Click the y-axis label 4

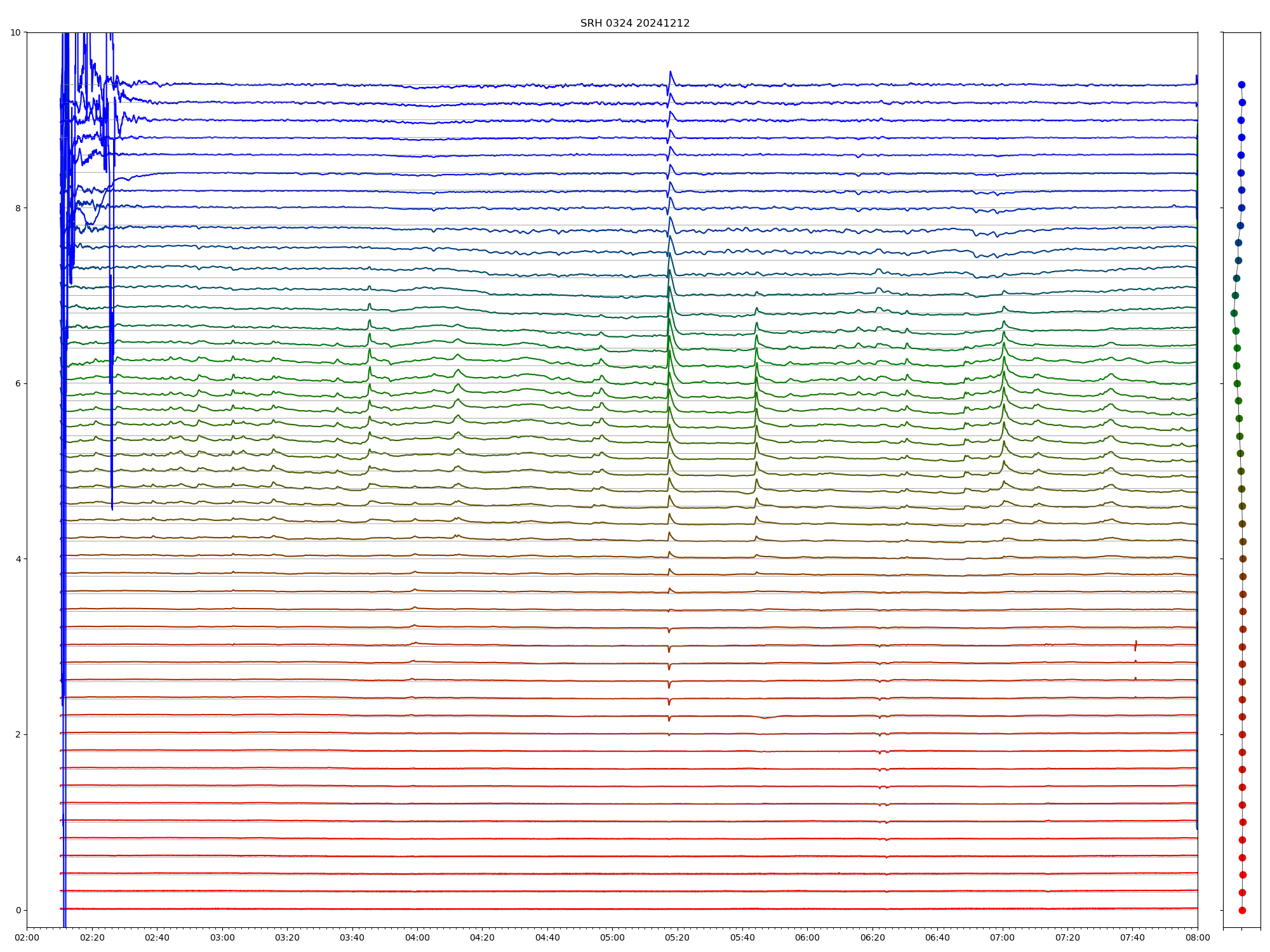pos(18,559)
